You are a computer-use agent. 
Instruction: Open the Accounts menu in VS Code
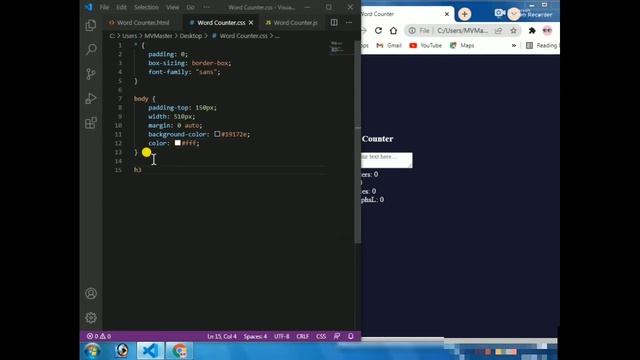point(91,293)
